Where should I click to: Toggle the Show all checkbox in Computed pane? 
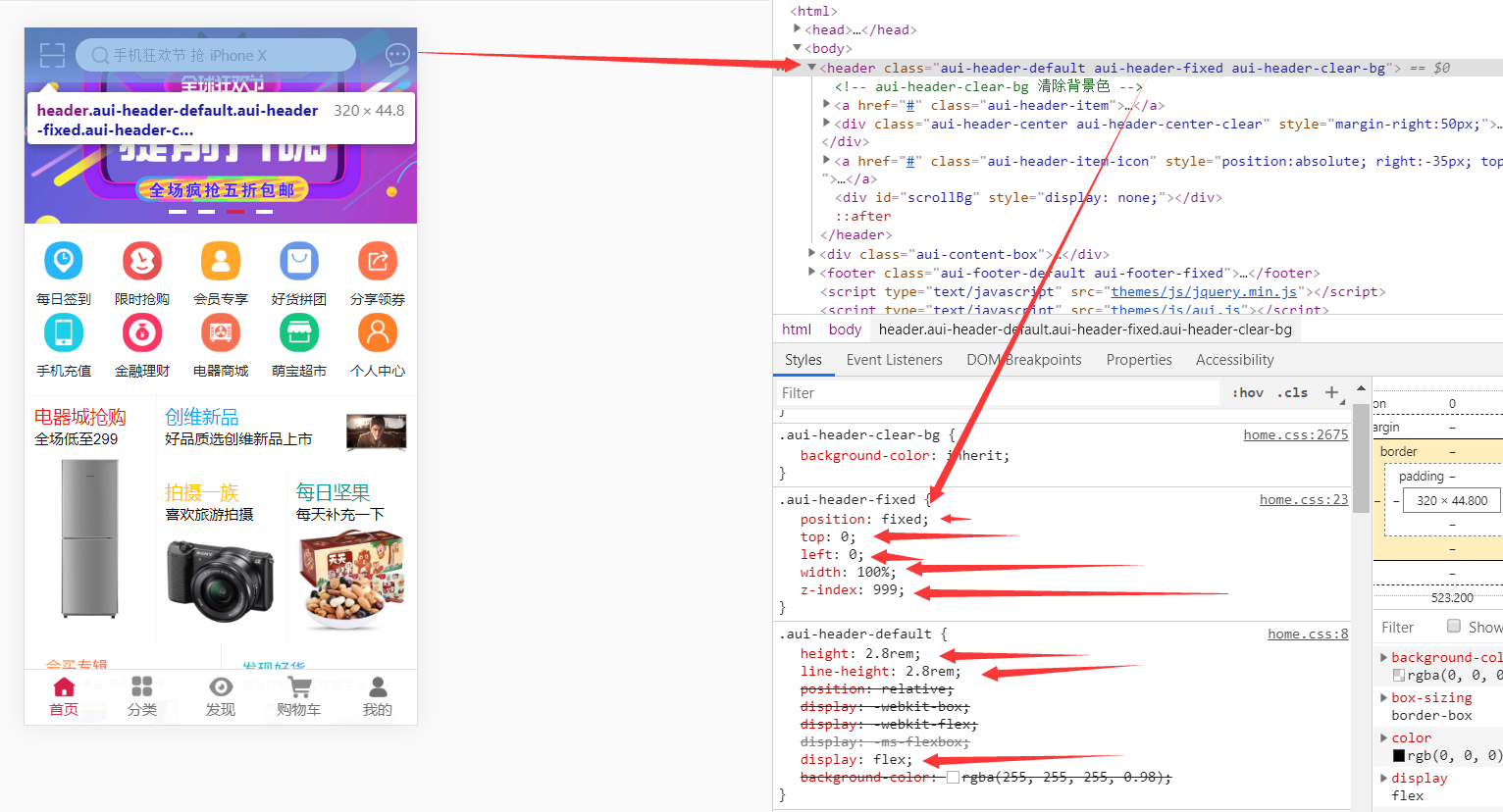(1454, 627)
